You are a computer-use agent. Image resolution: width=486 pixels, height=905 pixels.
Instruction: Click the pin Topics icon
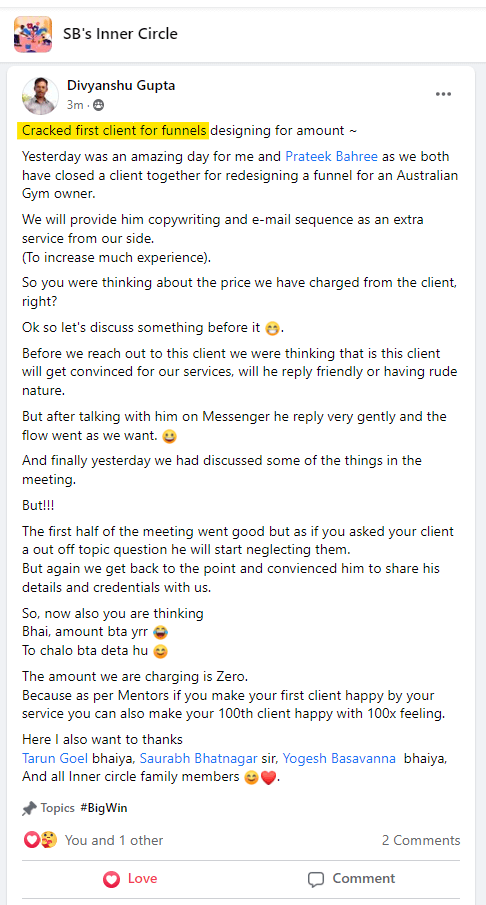(x=29, y=809)
